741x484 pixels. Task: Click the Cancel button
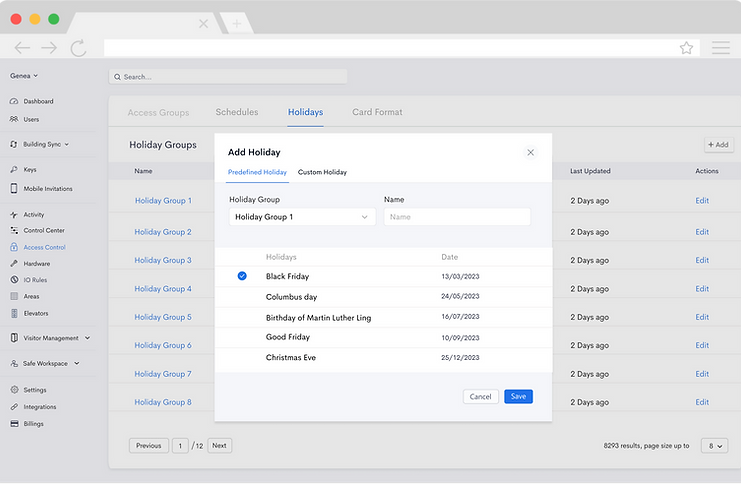[x=481, y=397]
